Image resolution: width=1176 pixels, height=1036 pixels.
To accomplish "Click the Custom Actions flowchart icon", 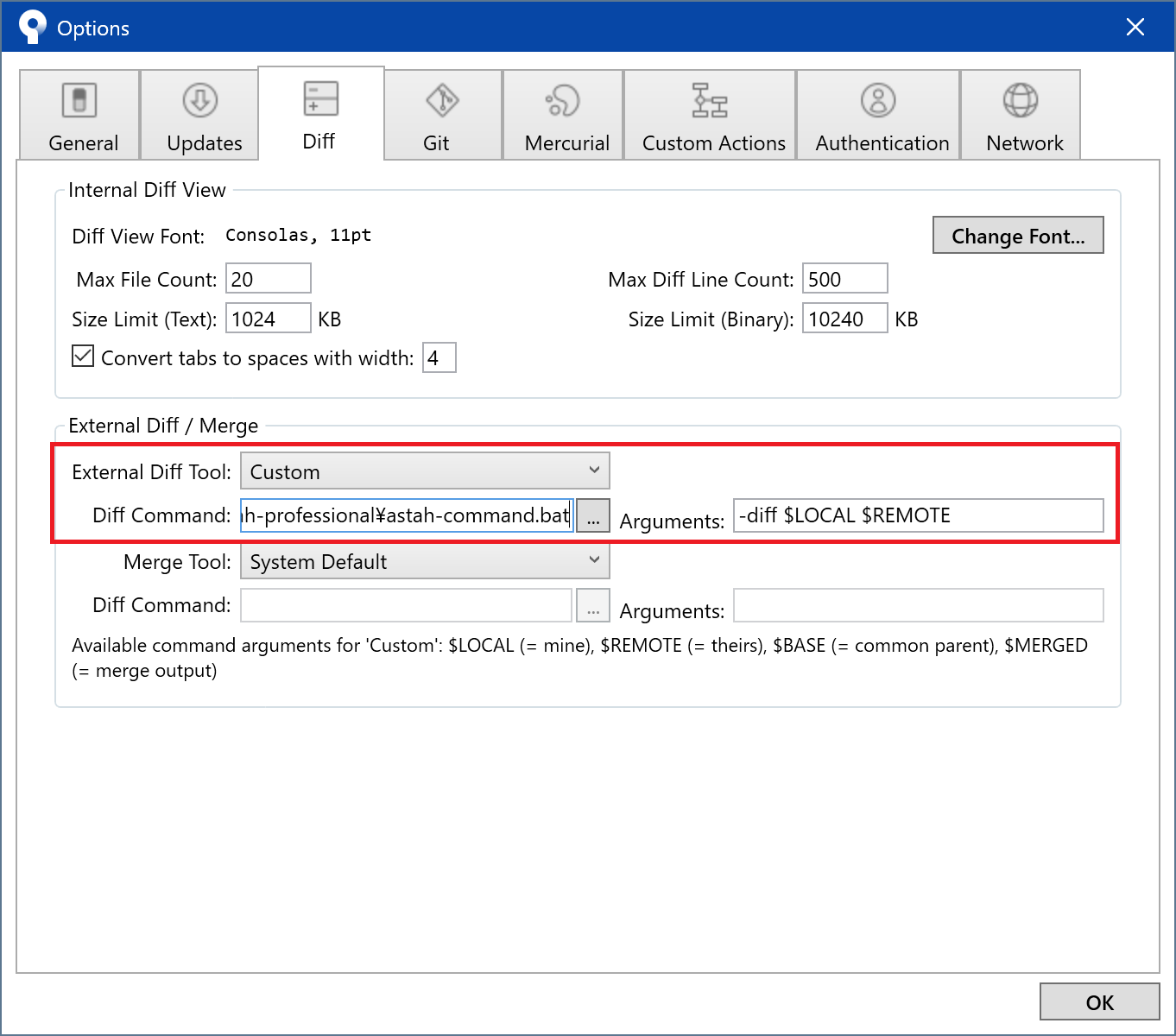I will [x=708, y=101].
